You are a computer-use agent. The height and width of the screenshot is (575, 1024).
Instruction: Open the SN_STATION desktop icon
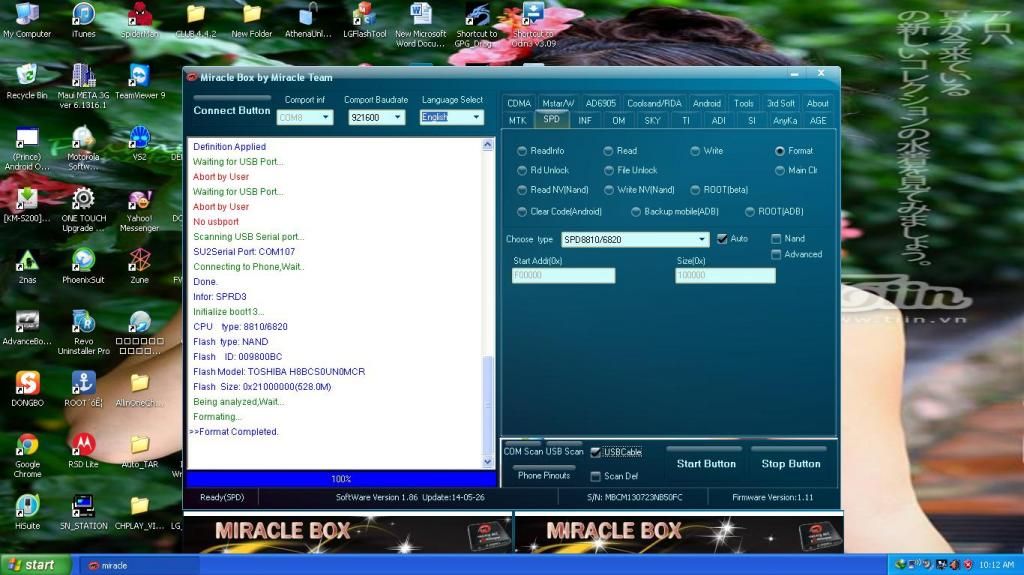tap(84, 512)
